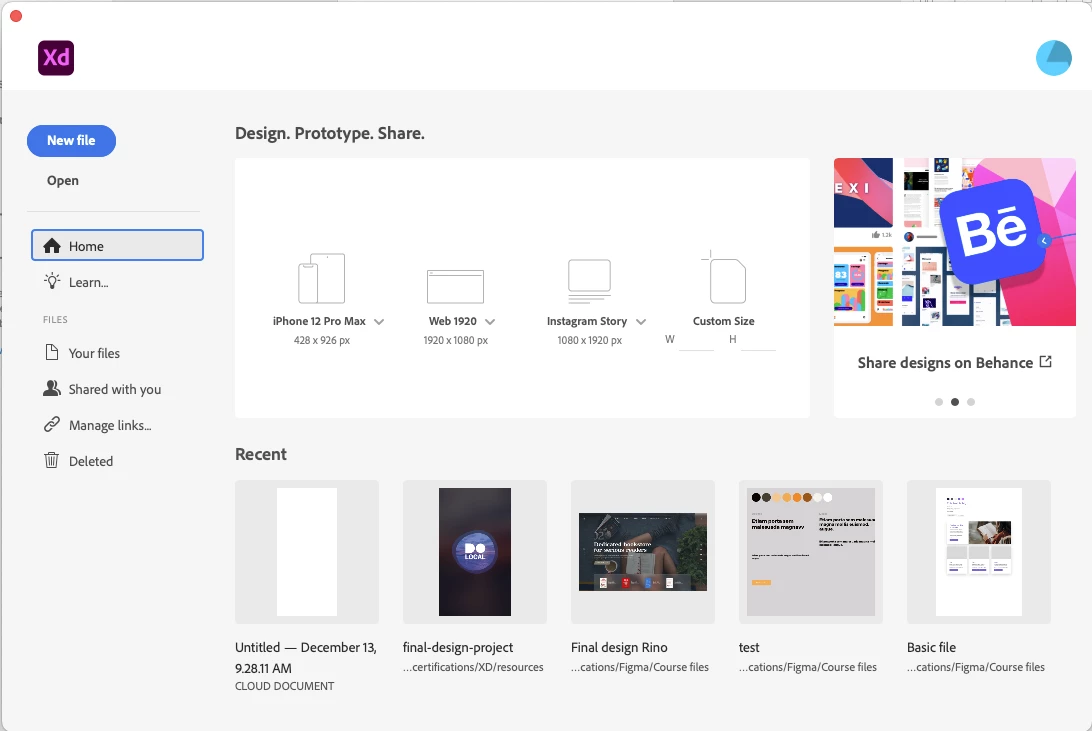The image size is (1092, 731).
Task: Click the Open button
Action: tap(63, 180)
